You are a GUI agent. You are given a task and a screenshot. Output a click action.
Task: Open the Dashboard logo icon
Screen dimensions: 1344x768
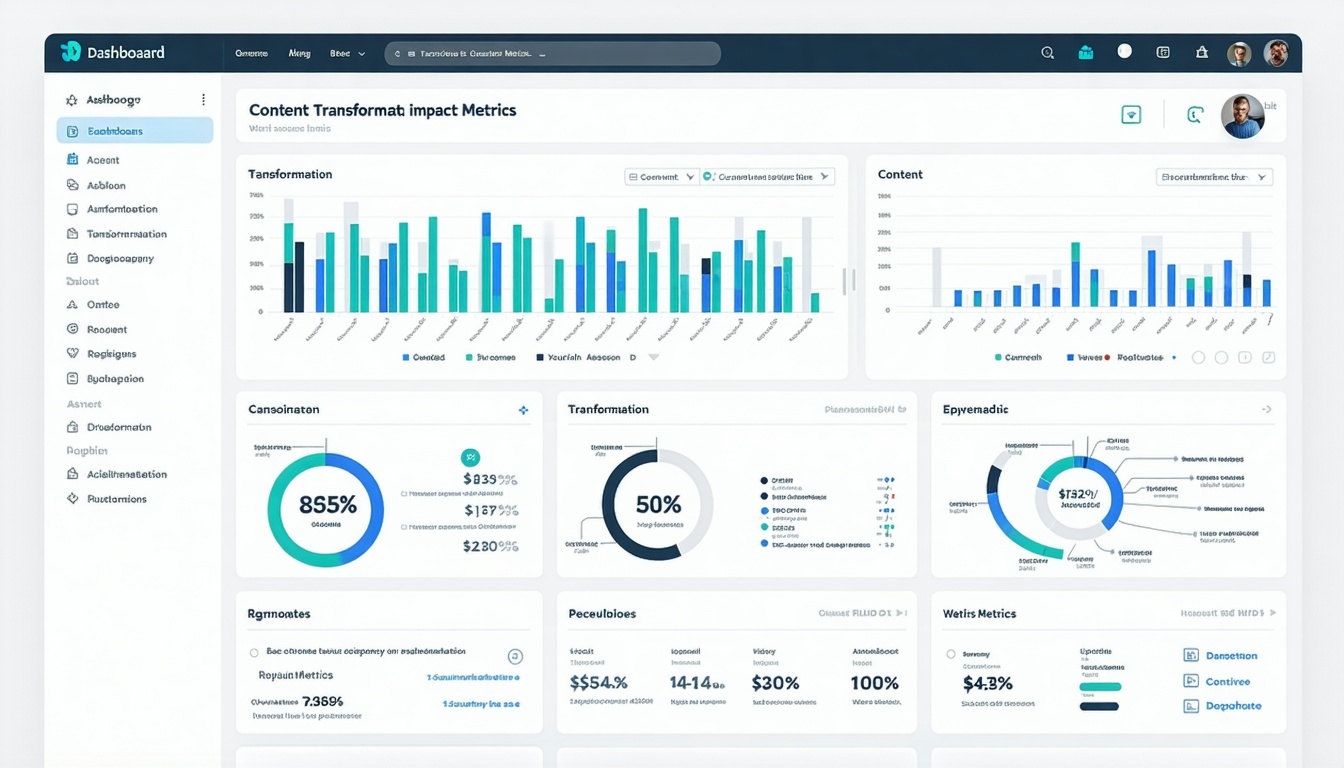pyautogui.click(x=69, y=51)
